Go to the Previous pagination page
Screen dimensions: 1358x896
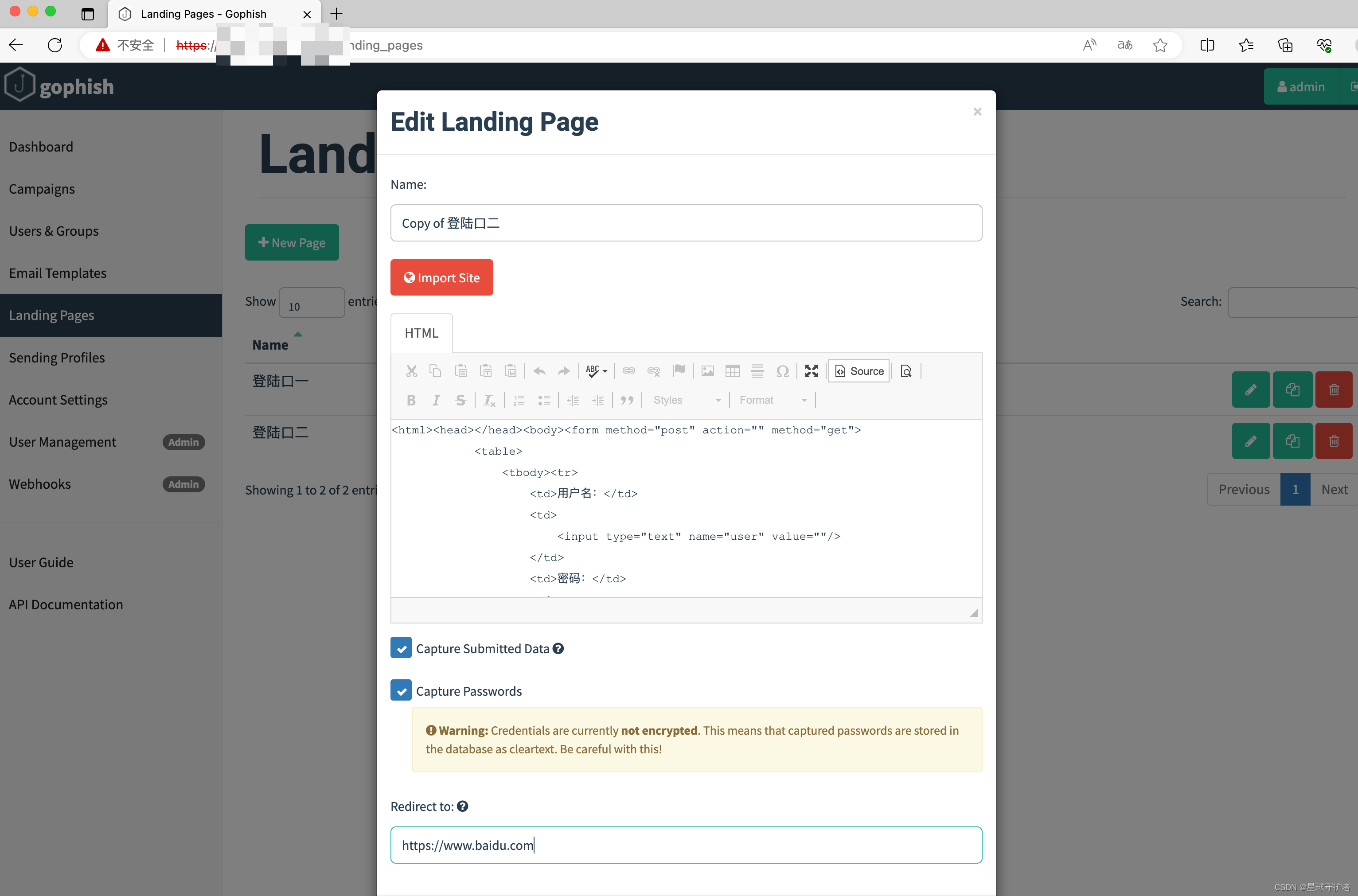(x=1244, y=489)
